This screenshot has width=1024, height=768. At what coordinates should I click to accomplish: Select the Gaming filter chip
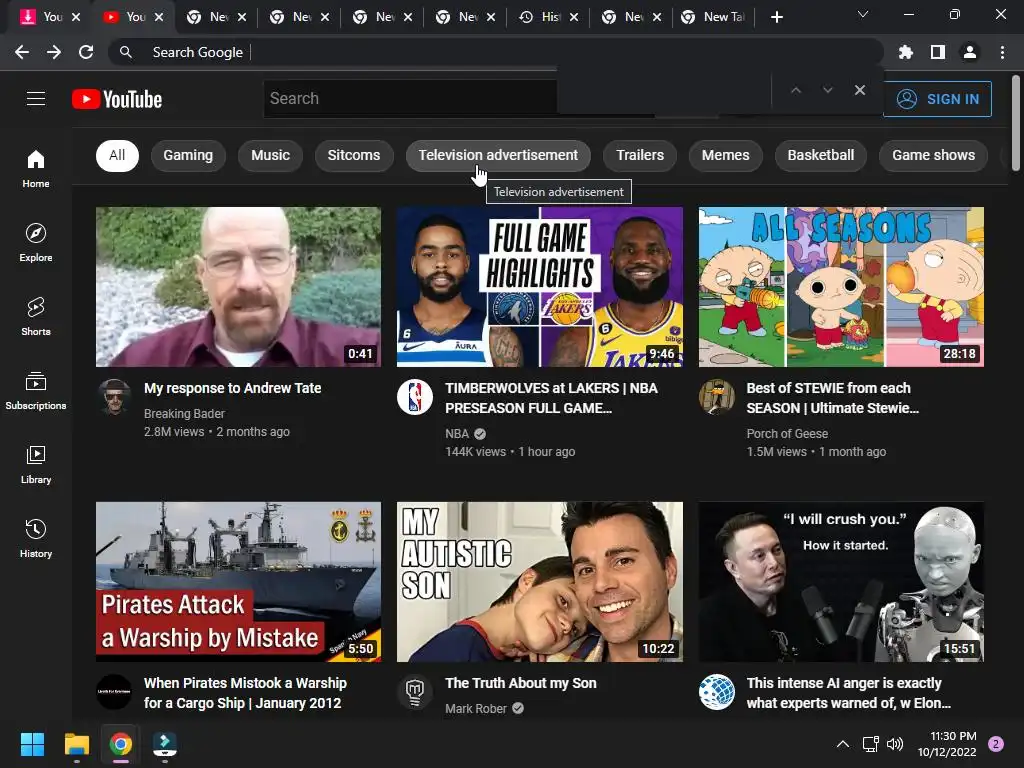(188, 155)
